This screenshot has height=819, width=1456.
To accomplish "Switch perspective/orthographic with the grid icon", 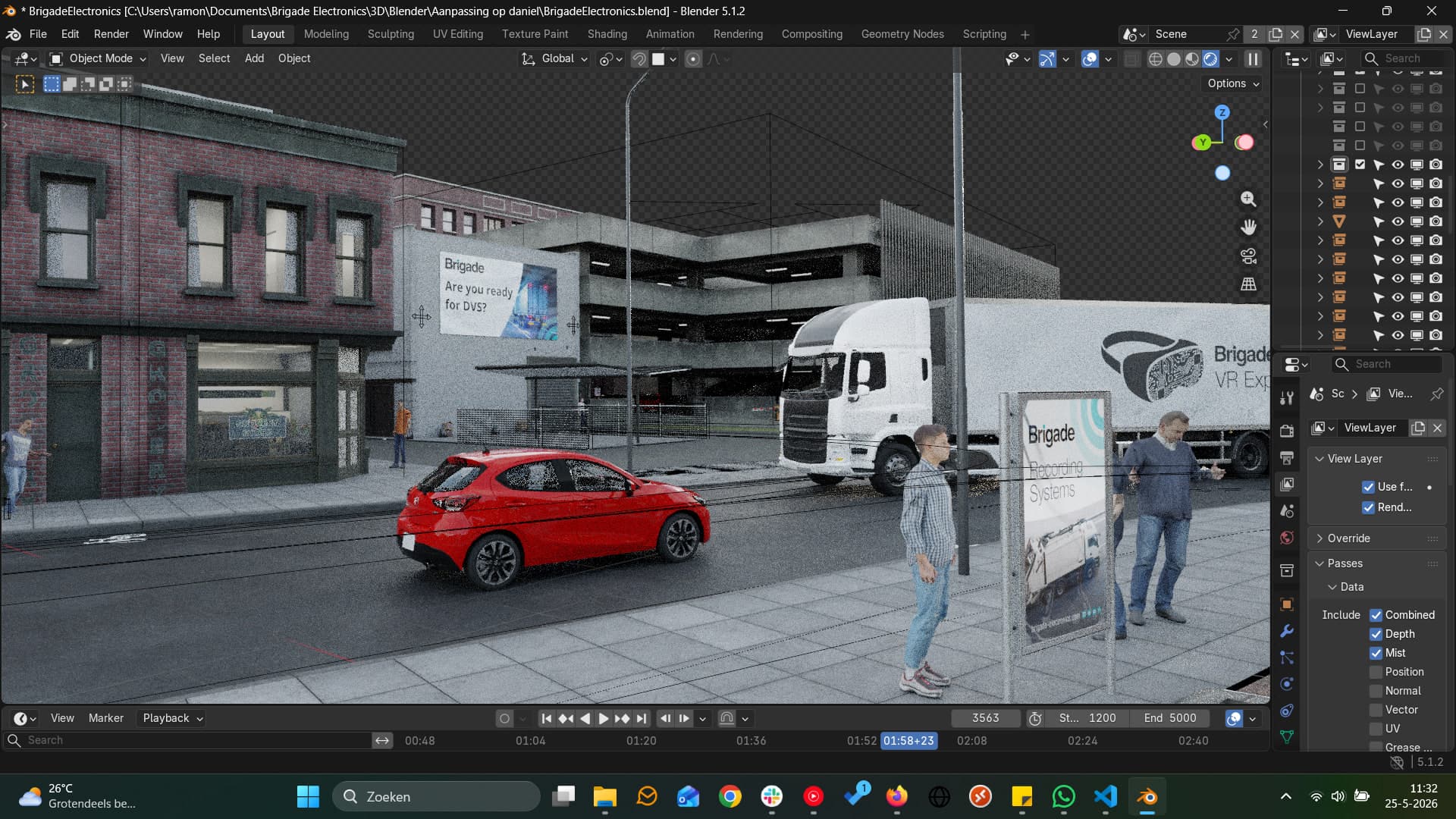I will (1248, 284).
